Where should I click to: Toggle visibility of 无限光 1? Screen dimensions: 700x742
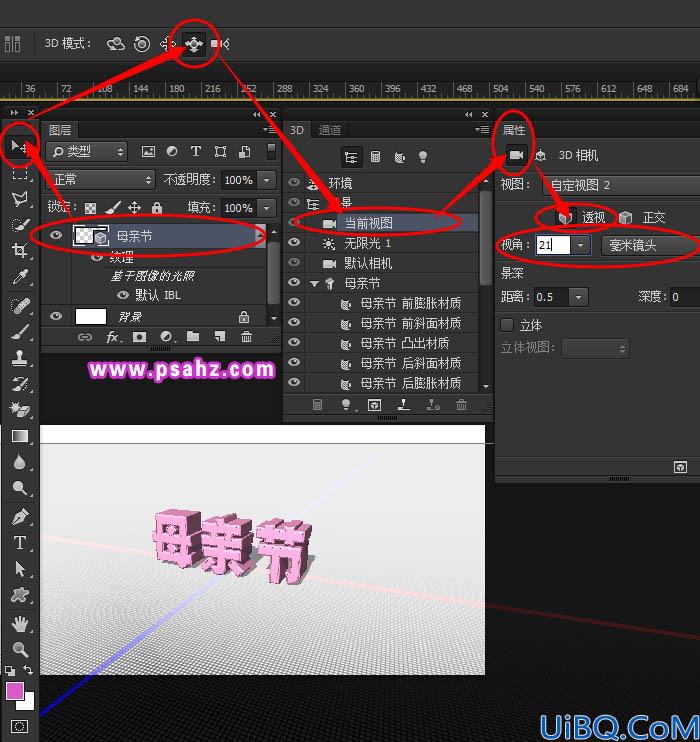pos(294,242)
